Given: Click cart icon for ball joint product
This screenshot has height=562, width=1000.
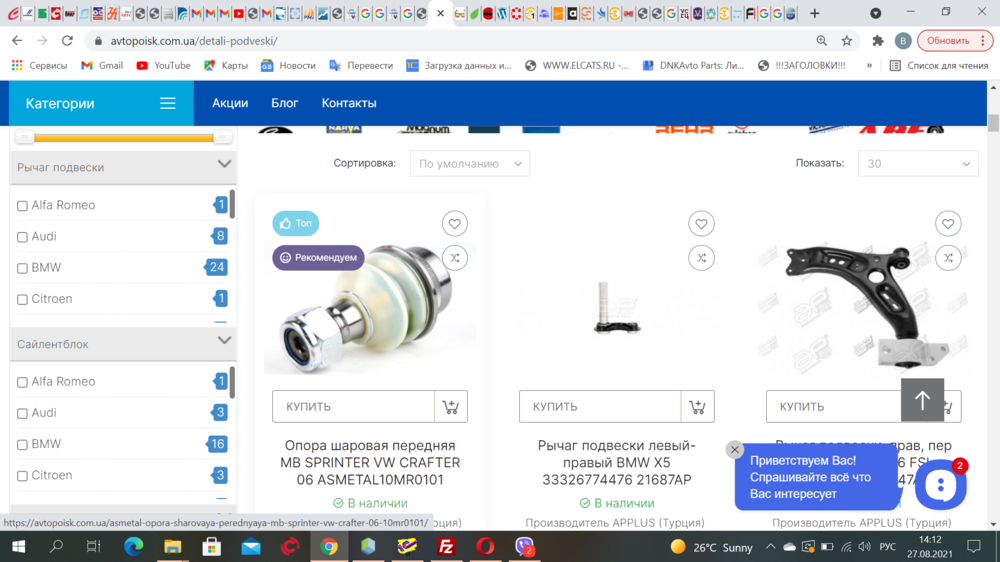Looking at the screenshot, I should [x=450, y=407].
